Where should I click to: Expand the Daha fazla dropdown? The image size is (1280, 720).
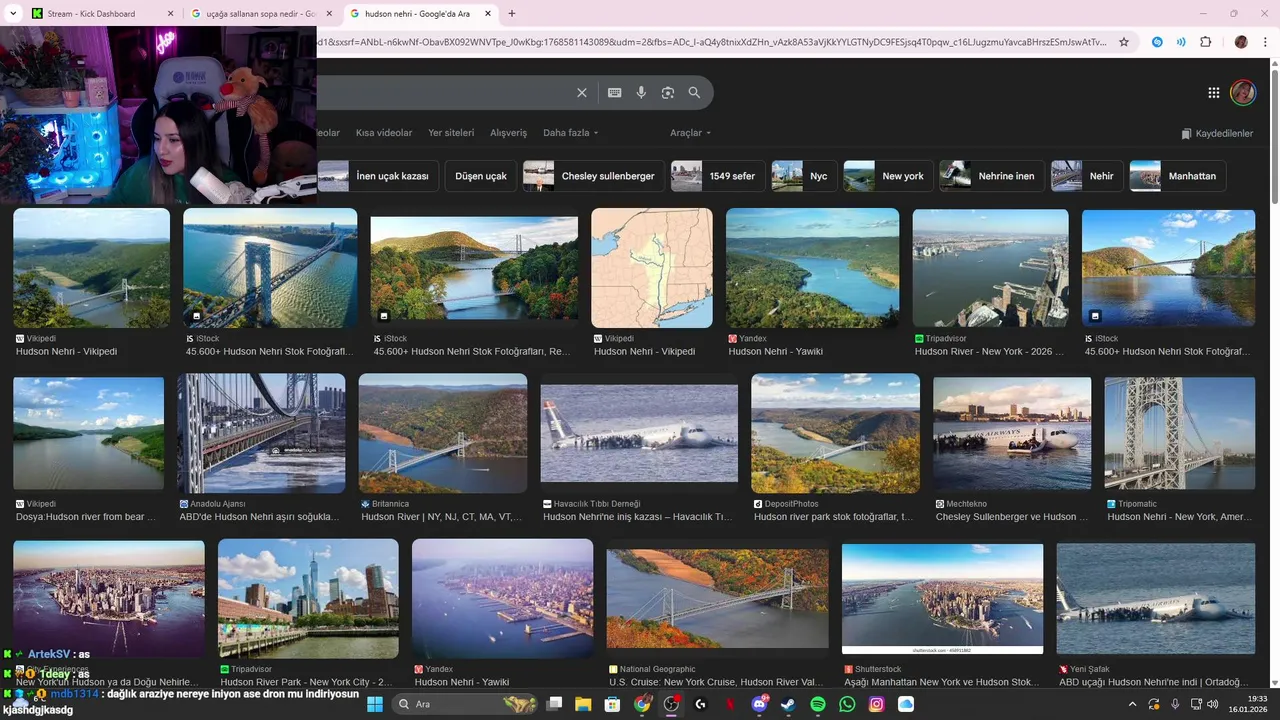point(571,133)
